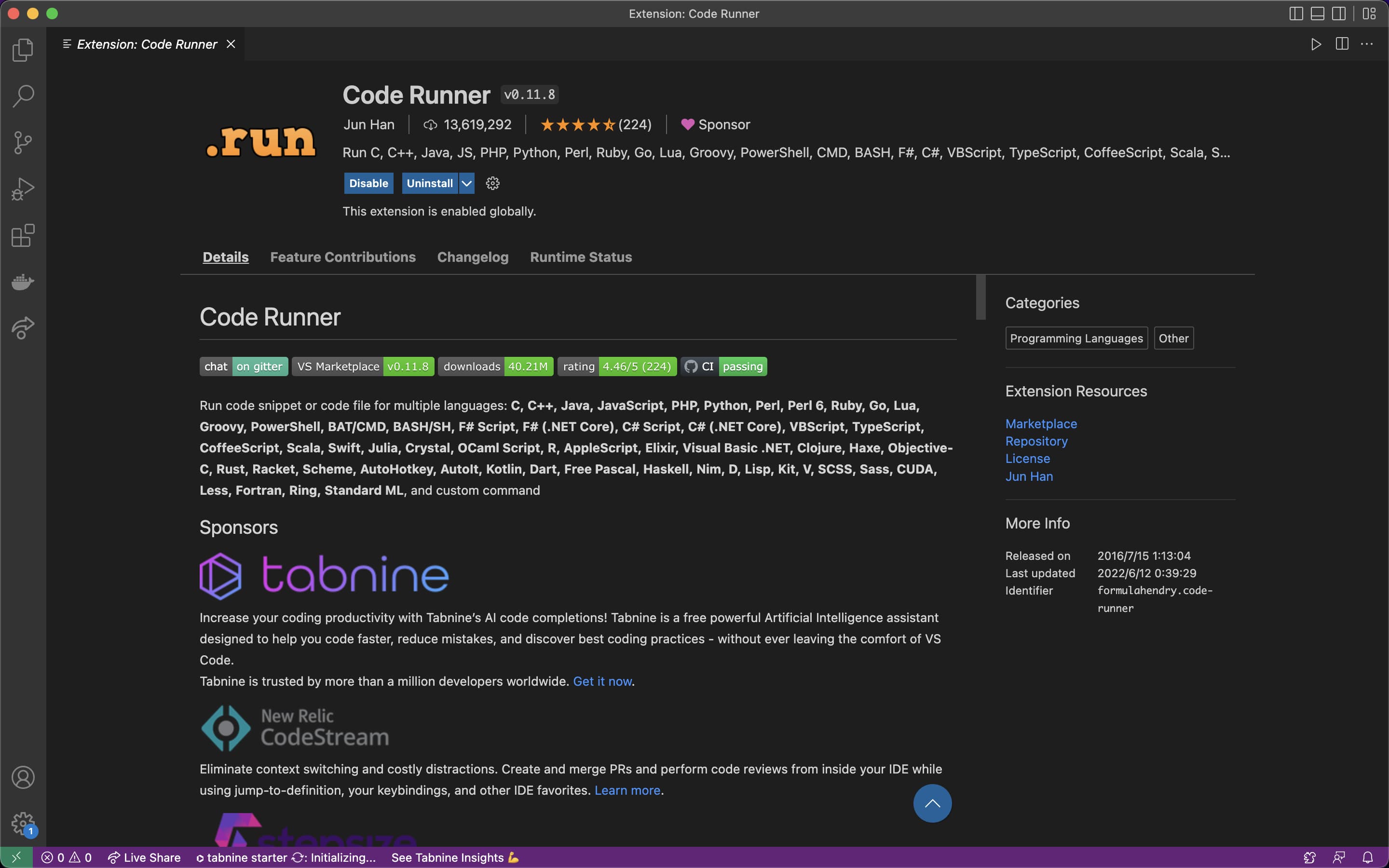Switch to the Feature Contributions tab
This screenshot has width=1389, height=868.
point(342,257)
